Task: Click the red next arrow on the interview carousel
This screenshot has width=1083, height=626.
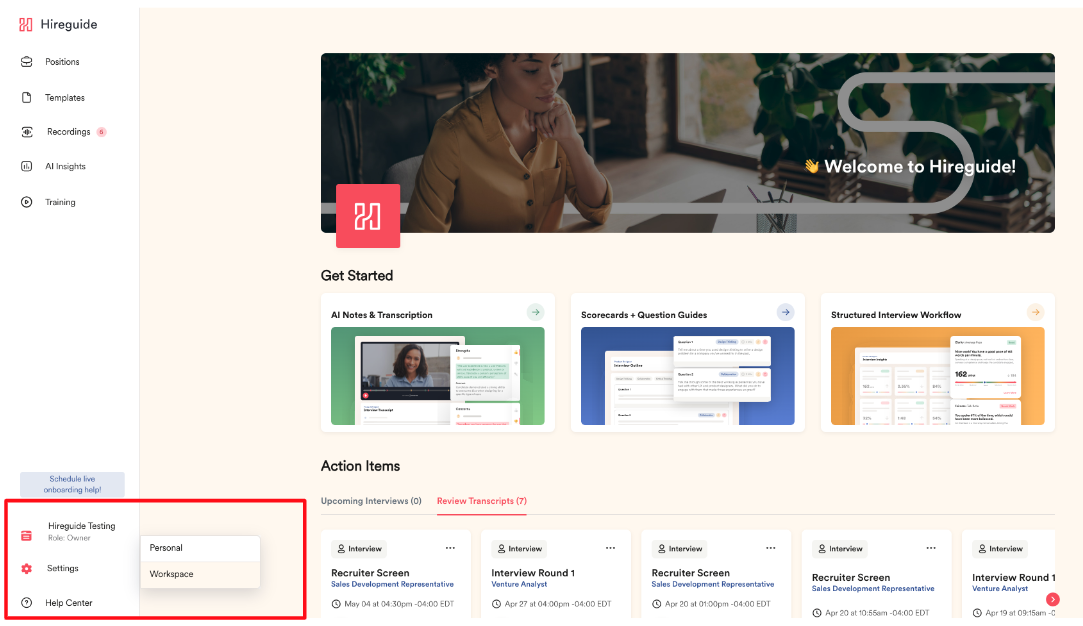Action: (1053, 600)
